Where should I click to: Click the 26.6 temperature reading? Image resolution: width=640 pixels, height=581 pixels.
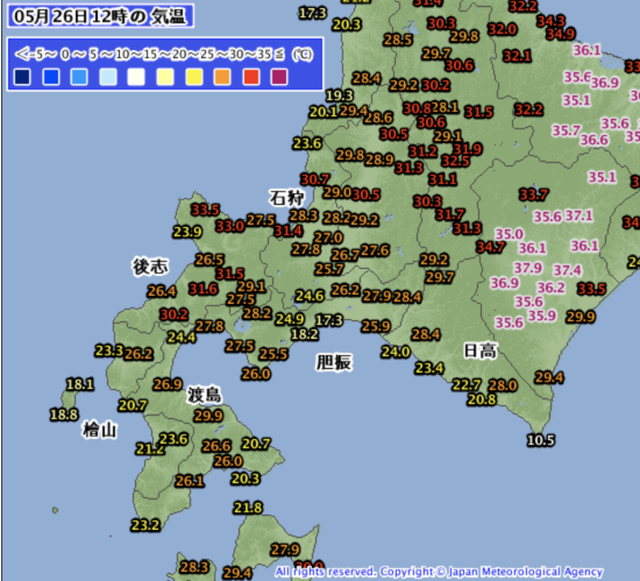(x=216, y=445)
